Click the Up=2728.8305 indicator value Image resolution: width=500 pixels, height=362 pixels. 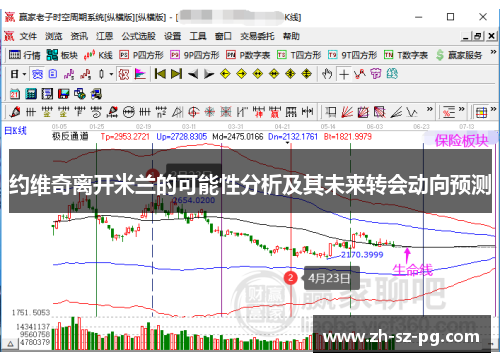(x=182, y=136)
